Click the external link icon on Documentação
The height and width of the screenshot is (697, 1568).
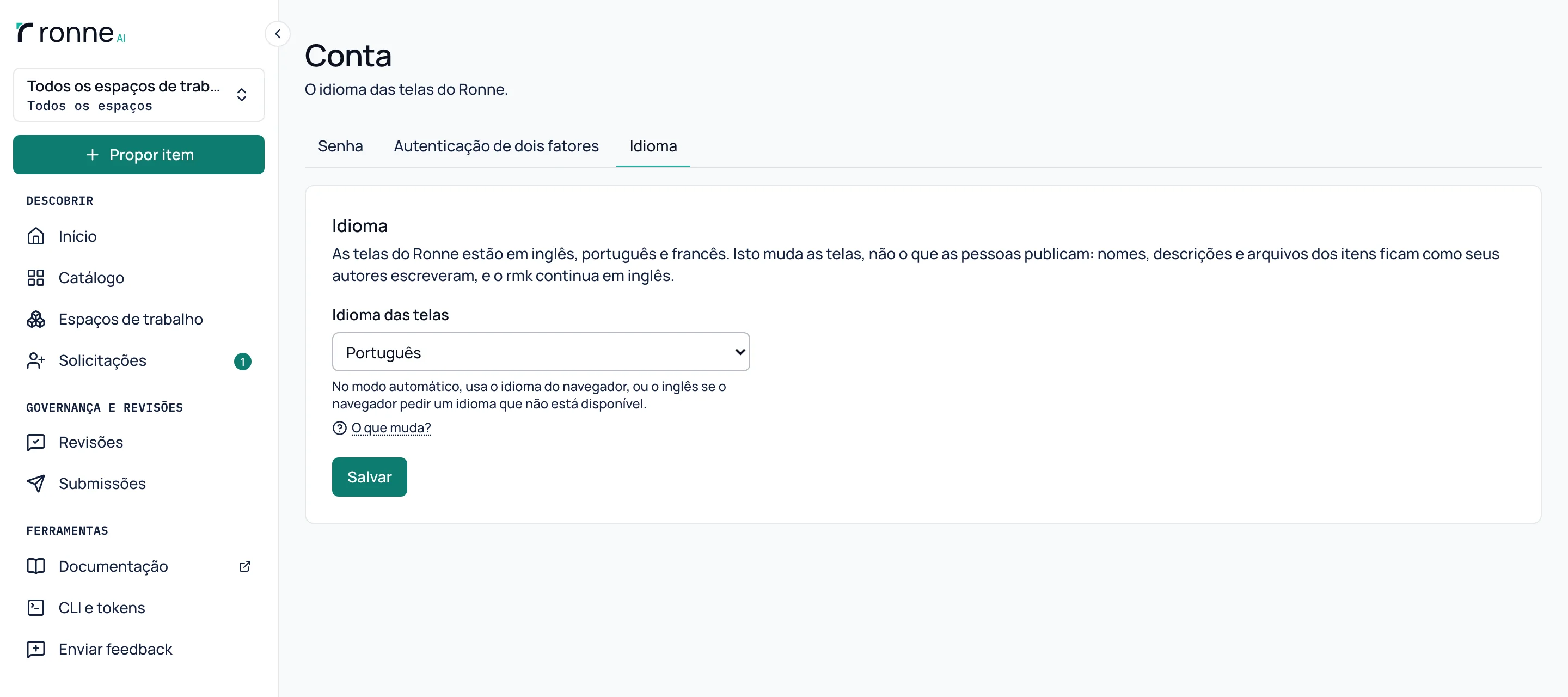point(244,566)
